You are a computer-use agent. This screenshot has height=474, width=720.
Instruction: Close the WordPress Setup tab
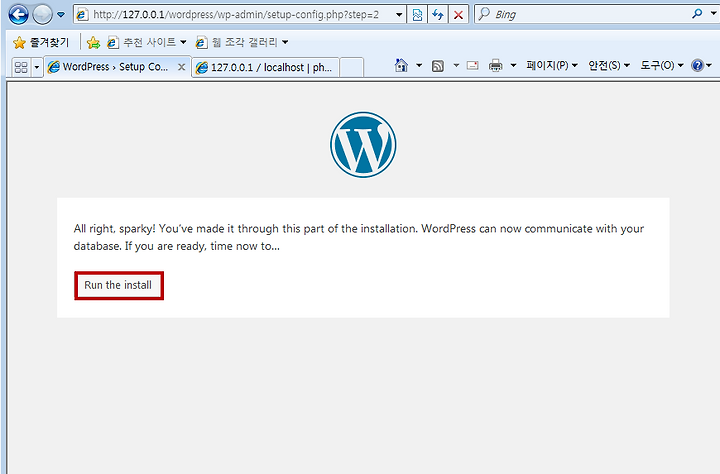[182, 67]
